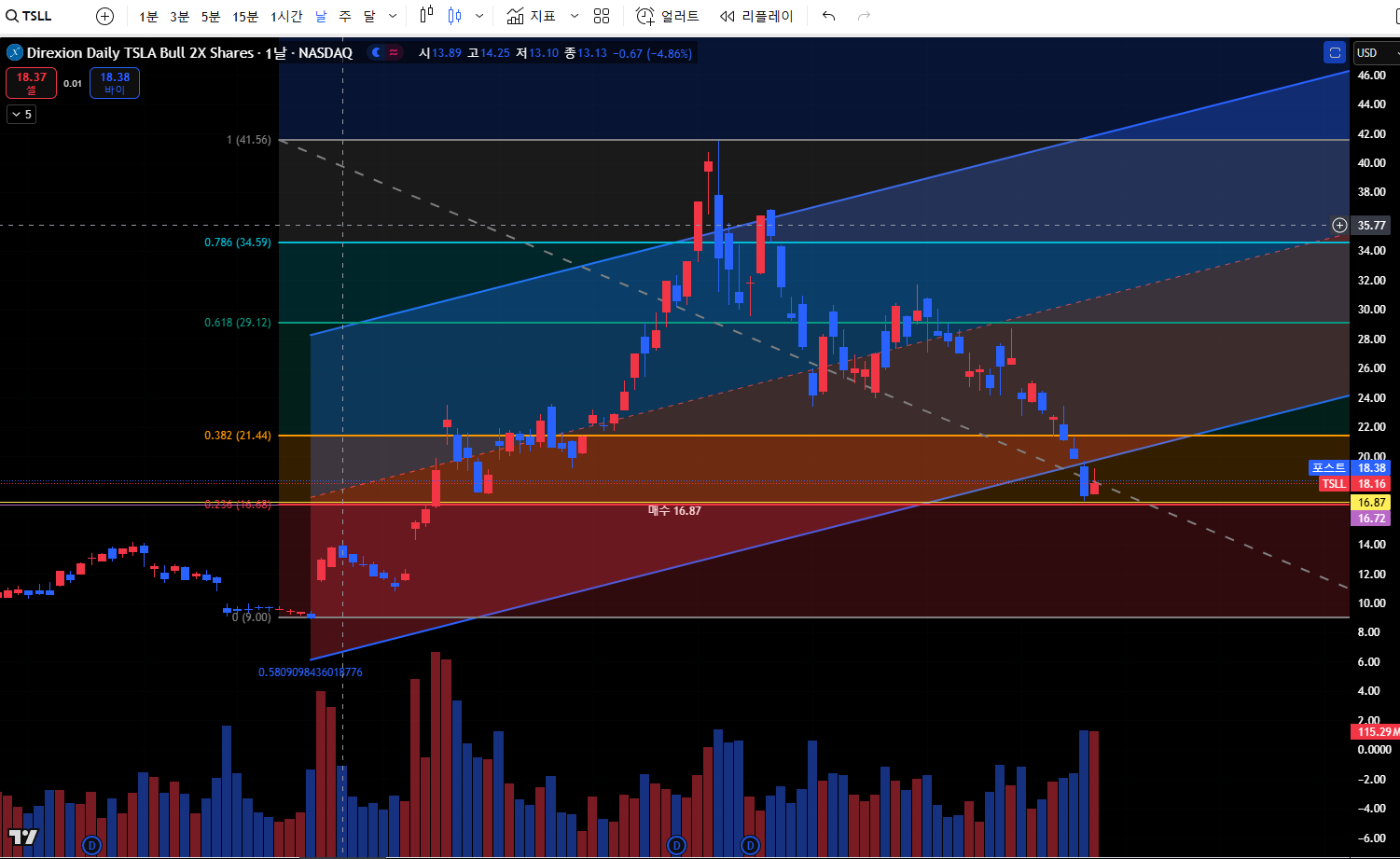Click the 0.5809098436018776 value text
This screenshot has width=1400, height=859.
click(311, 672)
